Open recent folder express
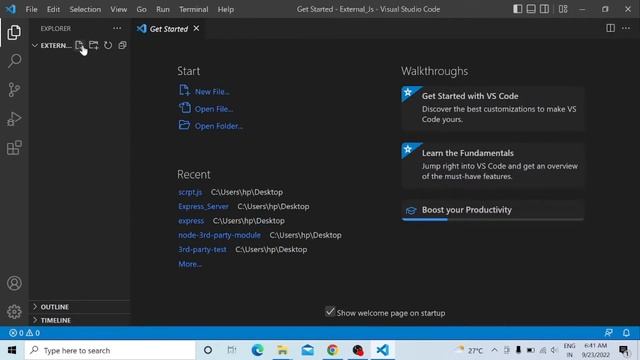This screenshot has height=360, width=640. 191,221
